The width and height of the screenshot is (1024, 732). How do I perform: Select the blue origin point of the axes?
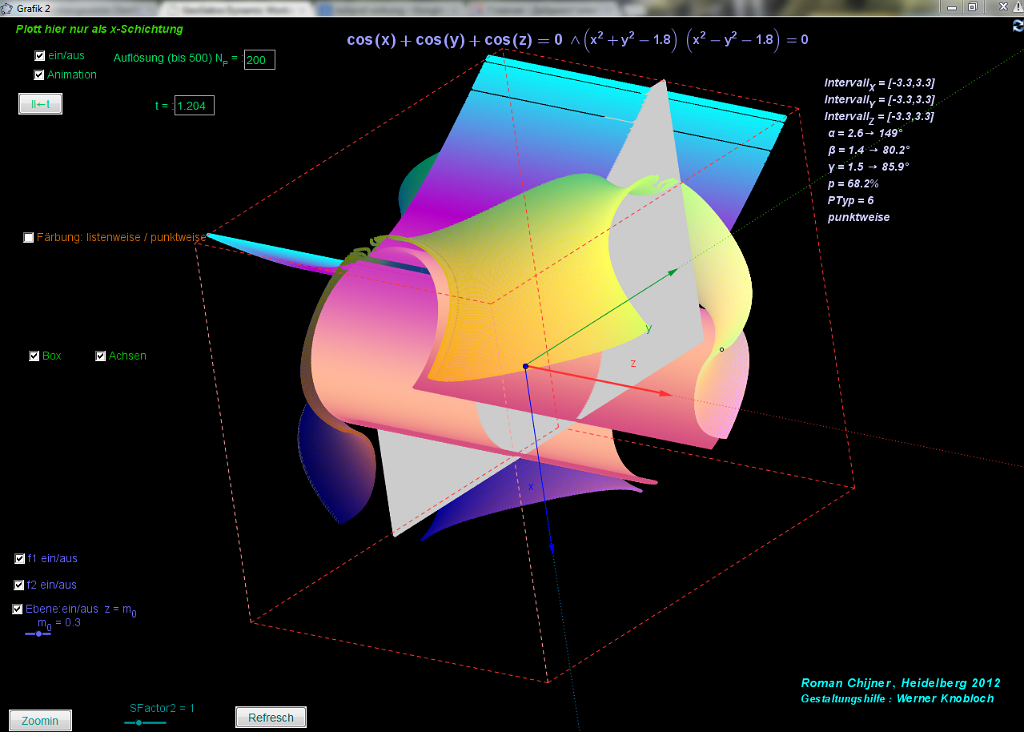pos(525,366)
